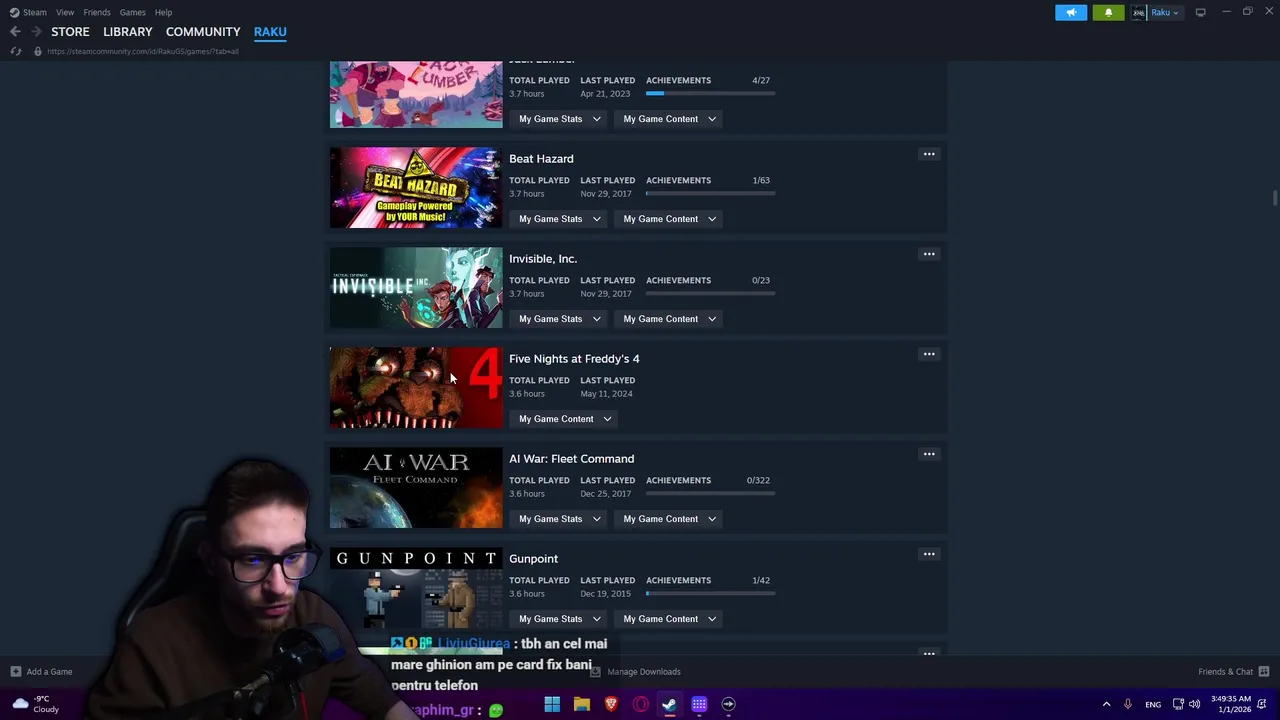This screenshot has height=720, width=1280.
Task: Expand My Game Content for AI War: Fleet Command
Action: pos(669,519)
